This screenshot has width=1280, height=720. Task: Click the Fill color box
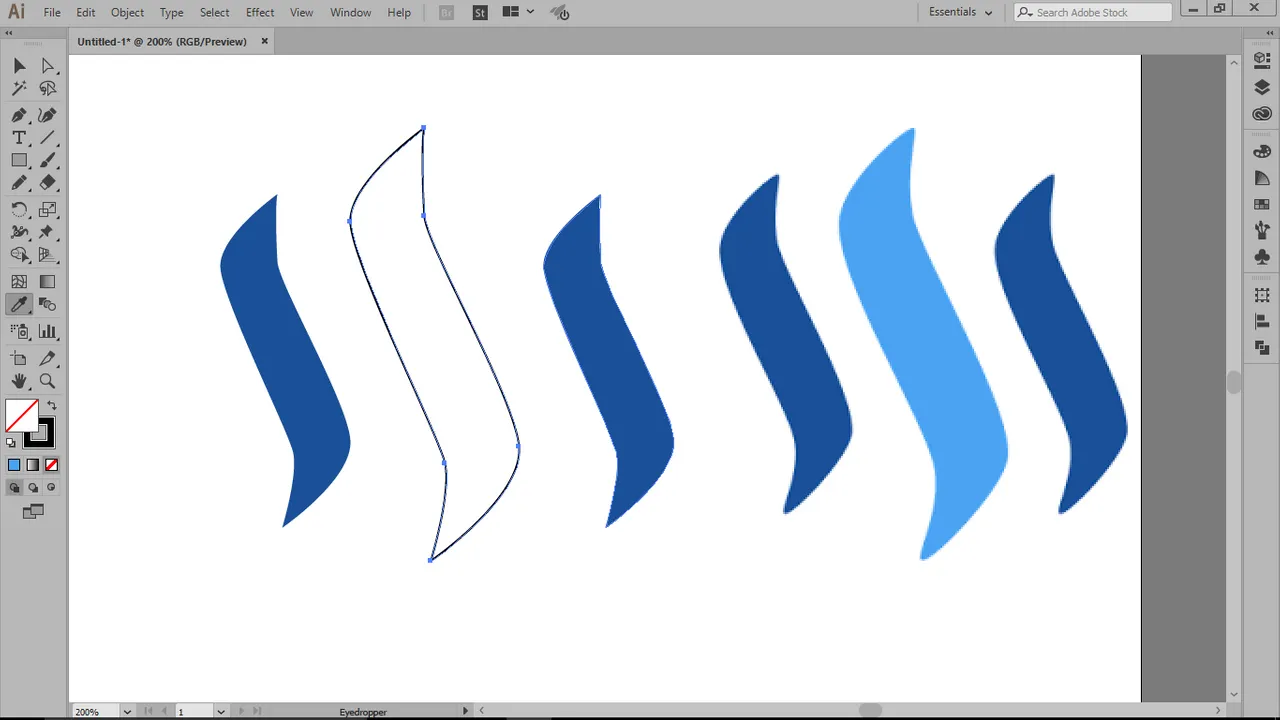pyautogui.click(x=21, y=415)
